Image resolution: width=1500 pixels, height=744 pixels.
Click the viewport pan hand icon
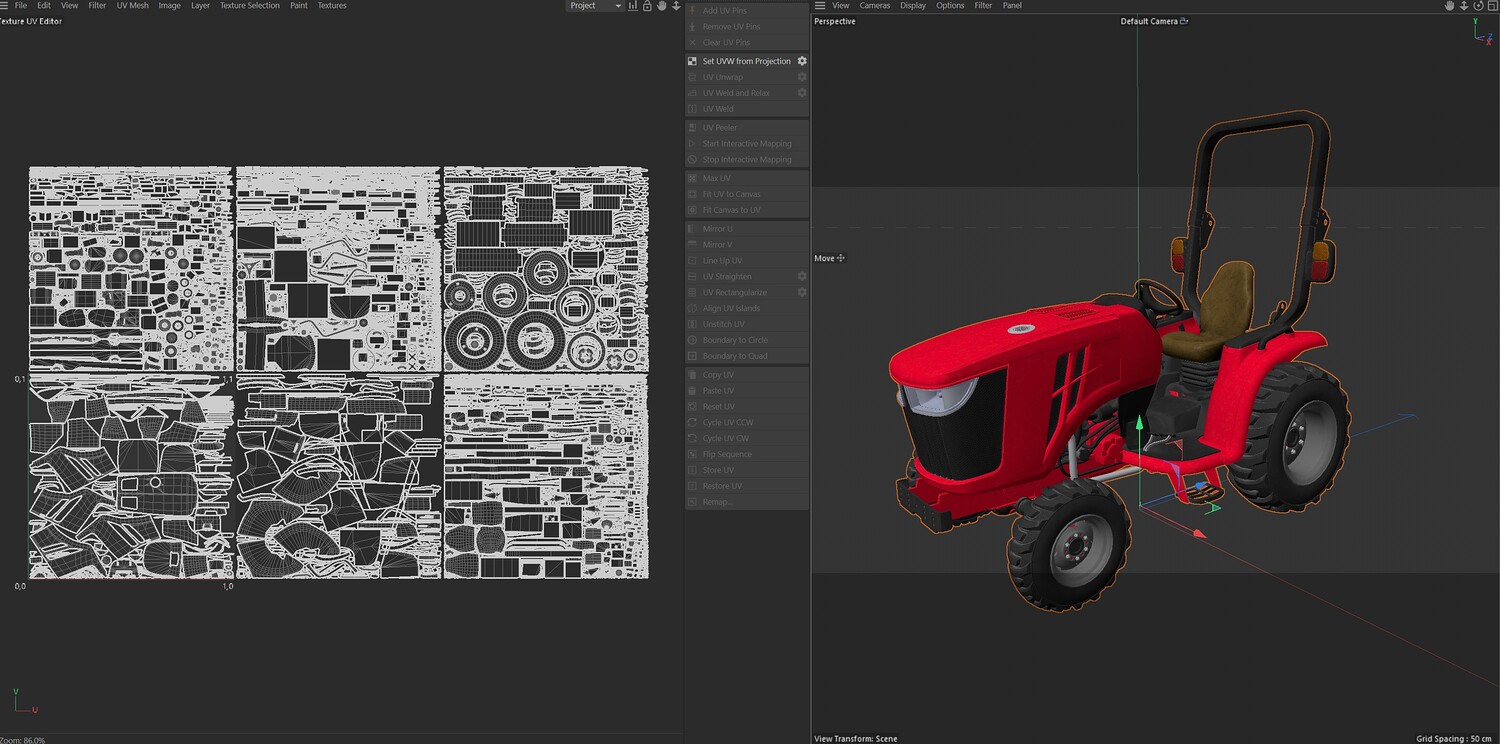point(1450,6)
